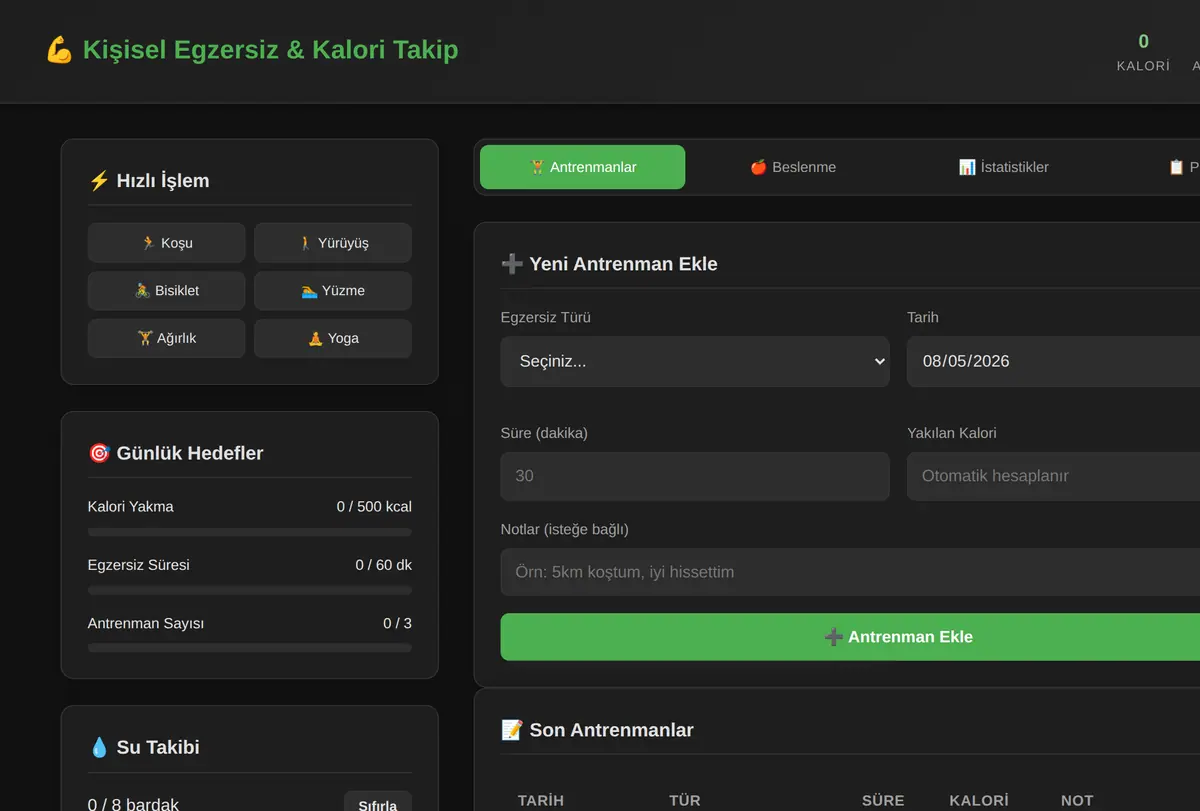The height and width of the screenshot is (811, 1200).
Task: Add a quick Bisiklet workout
Action: (166, 291)
